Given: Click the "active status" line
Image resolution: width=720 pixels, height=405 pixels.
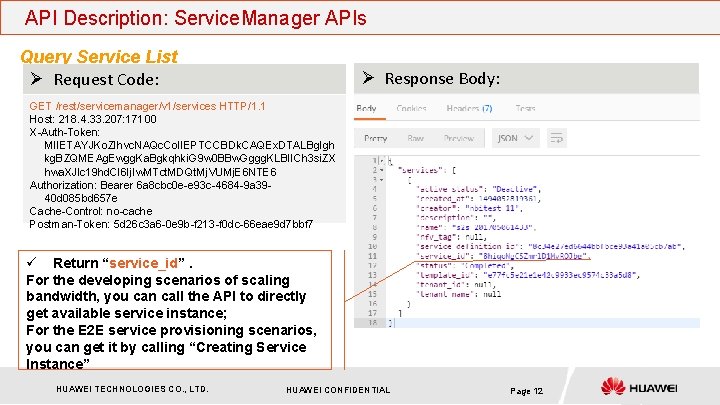Looking at the screenshot, I should [x=478, y=189].
